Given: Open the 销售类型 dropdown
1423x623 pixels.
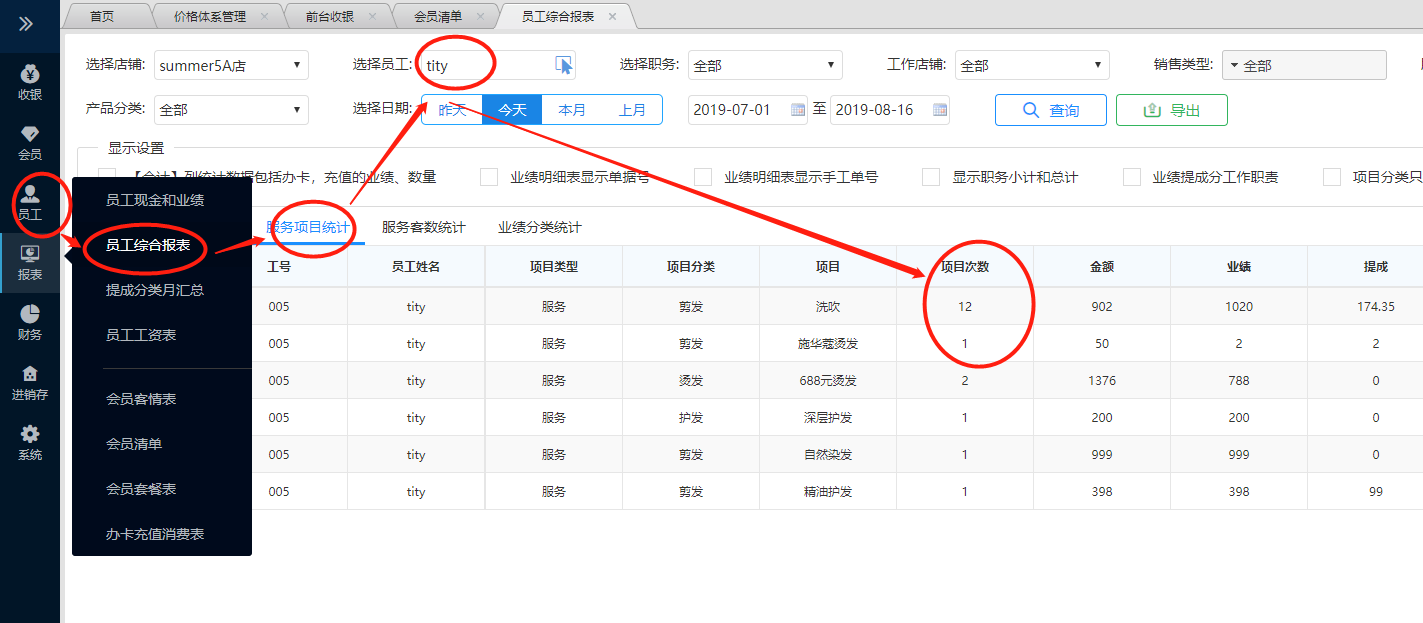Looking at the screenshot, I should coord(1304,65).
